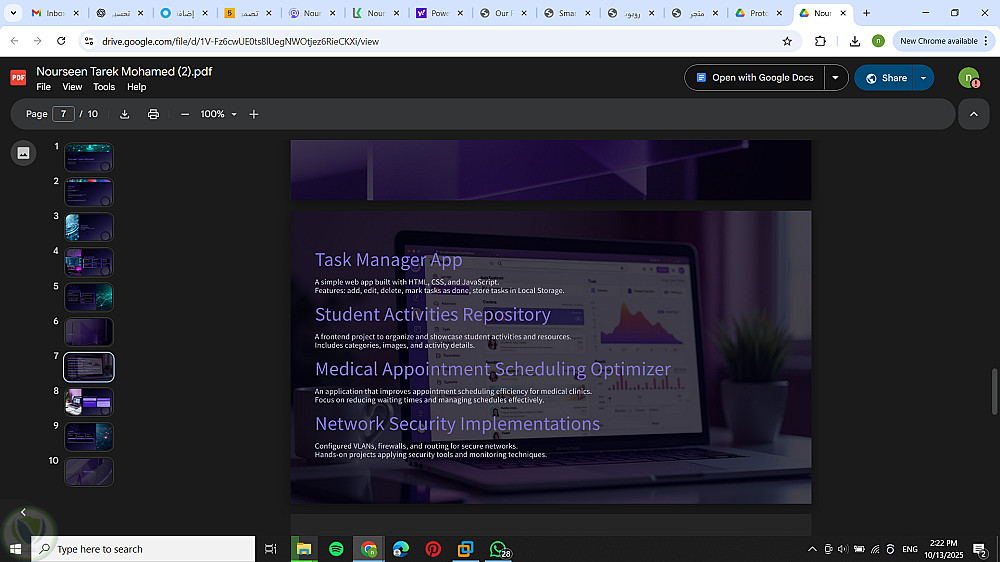Screen dimensions: 1000x562
Task: Toggle the thumbnail sidebar icon
Action: point(24,153)
